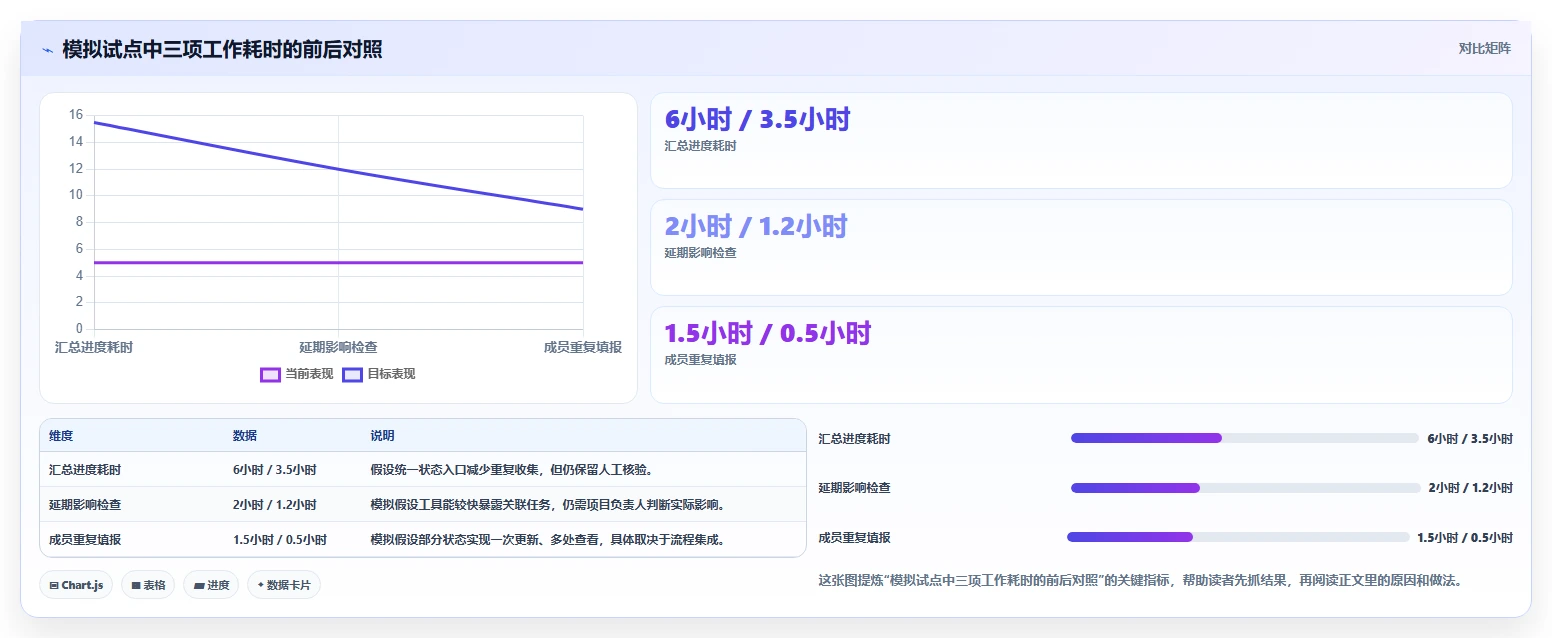Click table cell 1.5小时 / 0.5小时
This screenshot has width=1552, height=638.
point(280,540)
